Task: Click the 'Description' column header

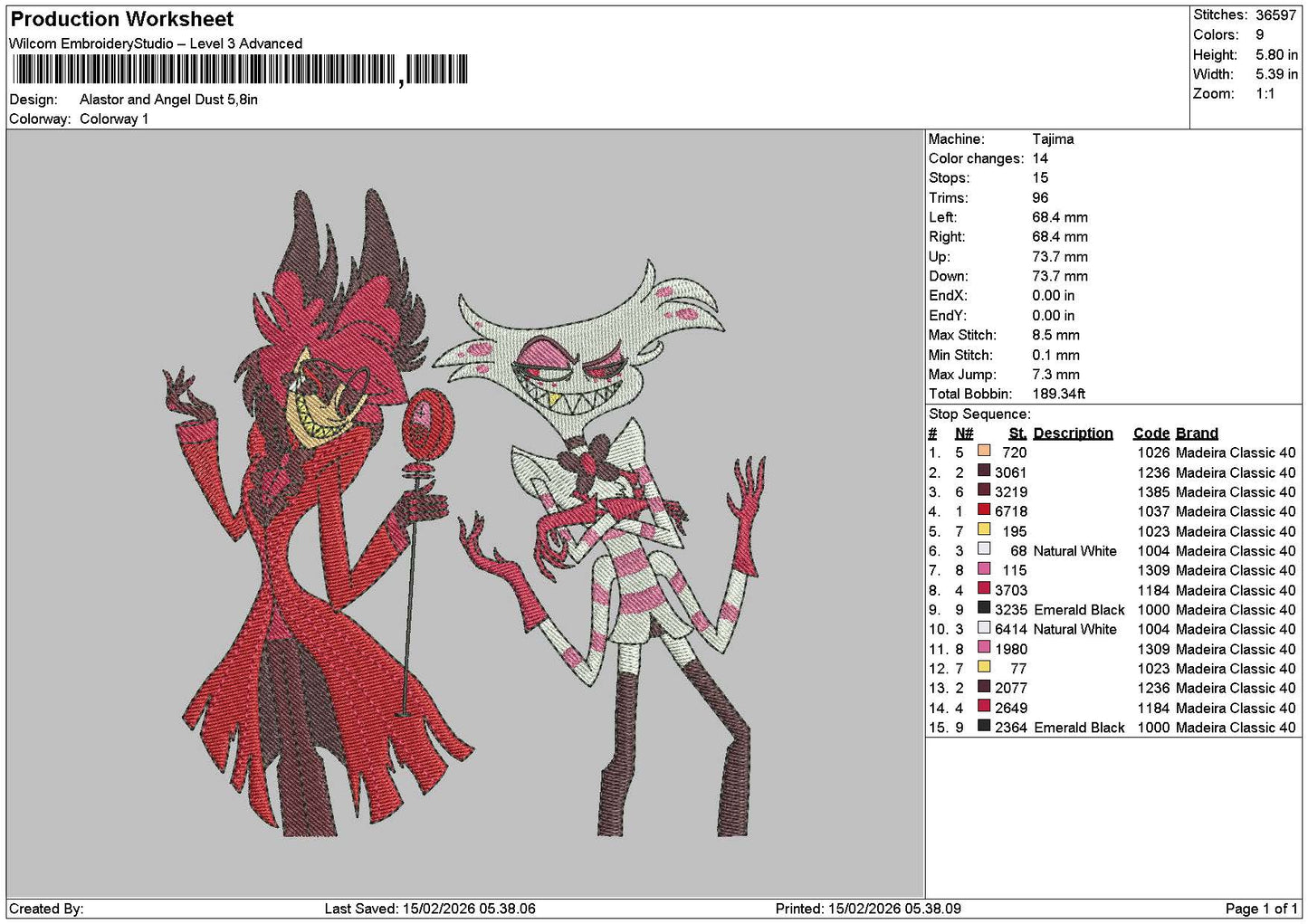Action: tap(1073, 433)
